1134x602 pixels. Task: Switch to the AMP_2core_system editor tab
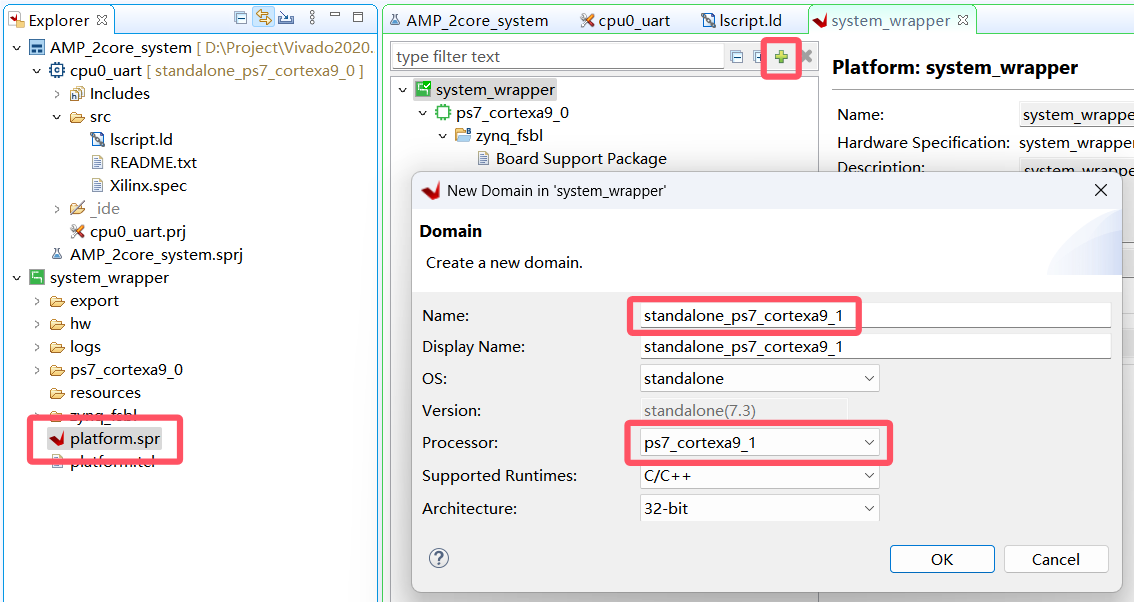point(469,20)
